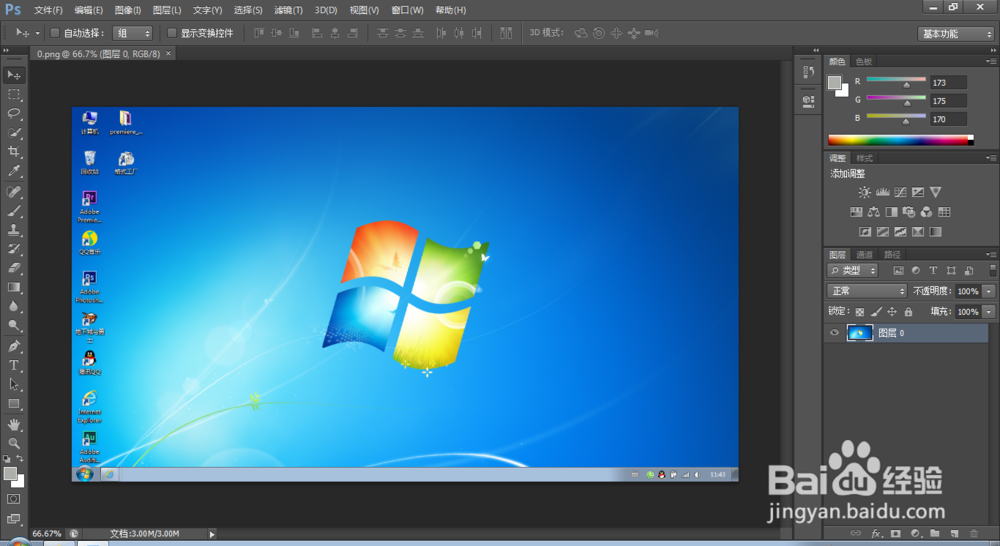The image size is (1000, 546).
Task: Click the color spectrum ramp
Action: (x=901, y=140)
